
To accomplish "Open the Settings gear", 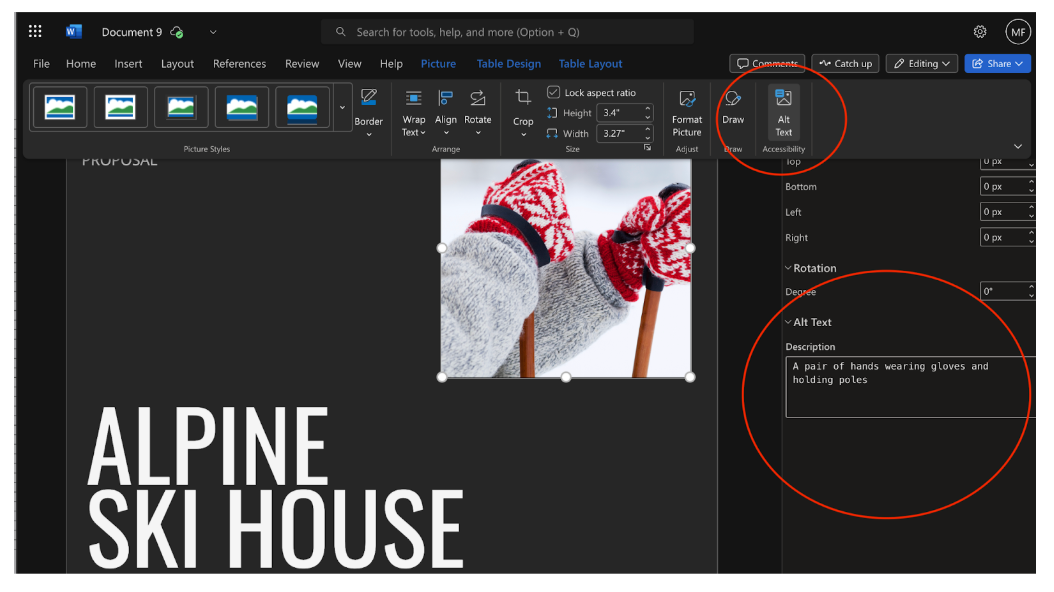I will point(980,31).
